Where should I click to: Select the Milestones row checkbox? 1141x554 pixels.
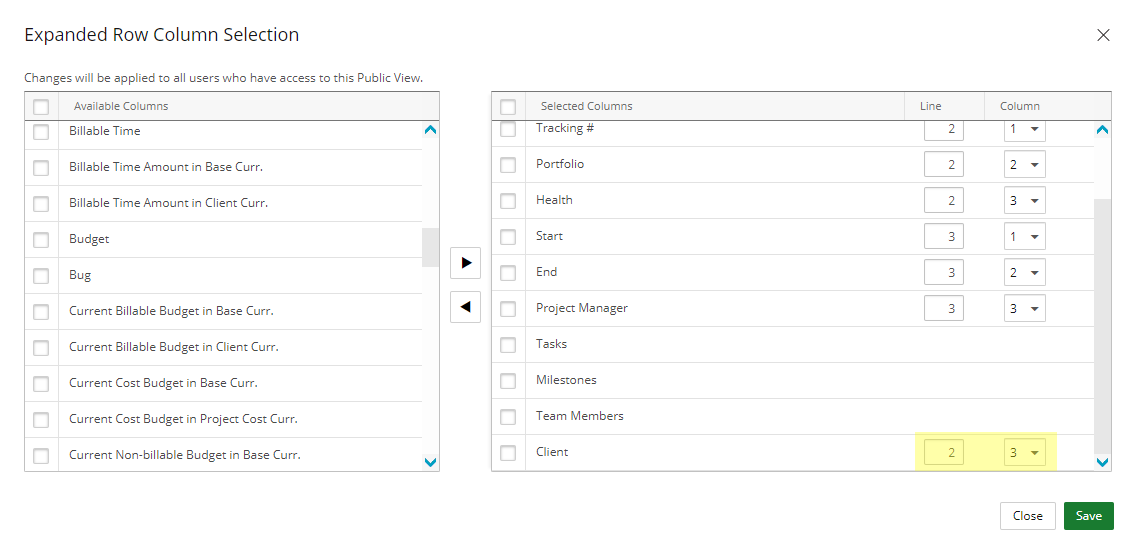[508, 381]
